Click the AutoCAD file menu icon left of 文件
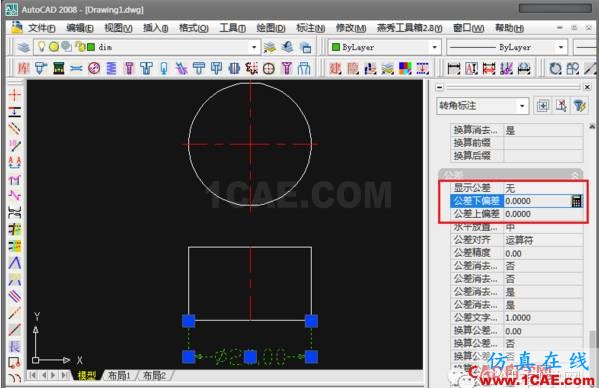Screen dimensions: 599x388 (16, 27)
